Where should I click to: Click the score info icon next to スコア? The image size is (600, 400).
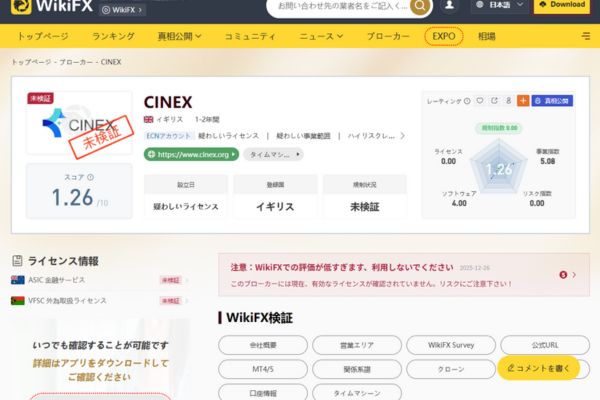point(91,177)
